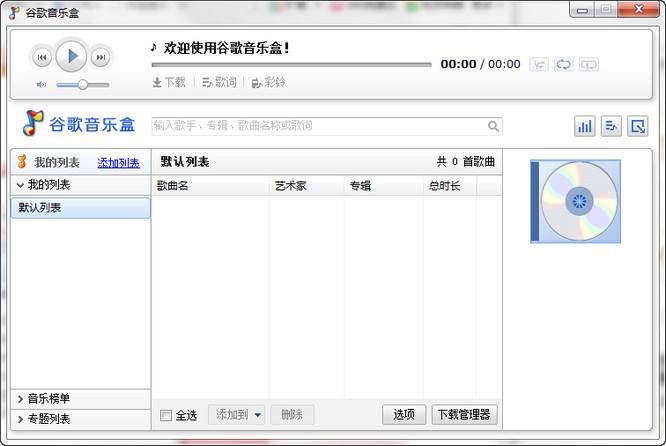Image resolution: width=666 pixels, height=446 pixels.
Task: Minimize the 谷歌音乐盒 window
Action: tap(582, 10)
